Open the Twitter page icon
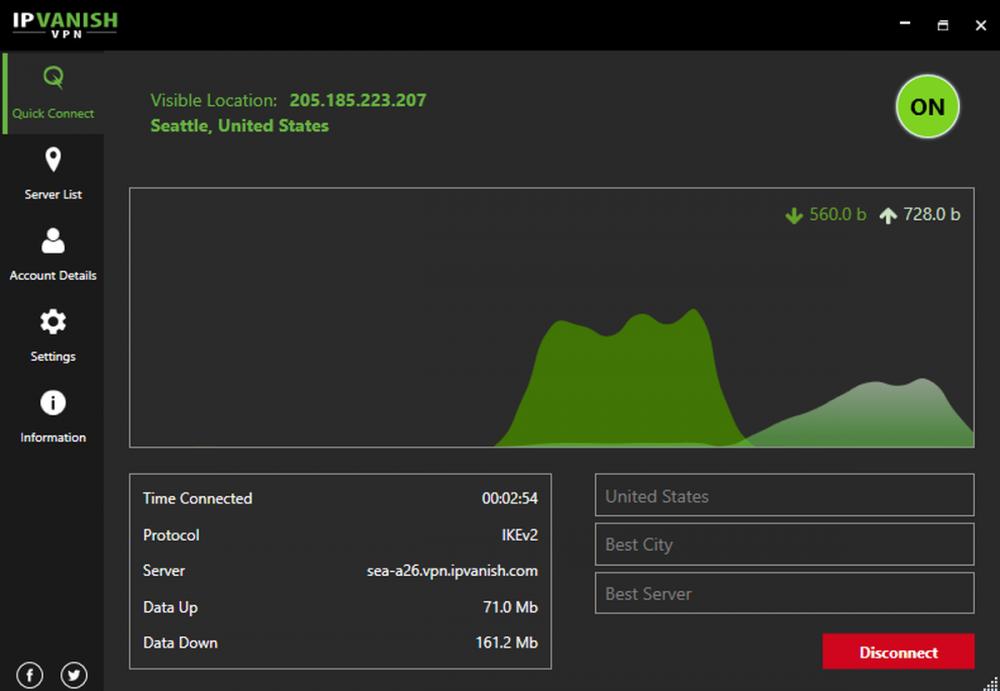This screenshot has width=1000, height=691. coord(74,675)
